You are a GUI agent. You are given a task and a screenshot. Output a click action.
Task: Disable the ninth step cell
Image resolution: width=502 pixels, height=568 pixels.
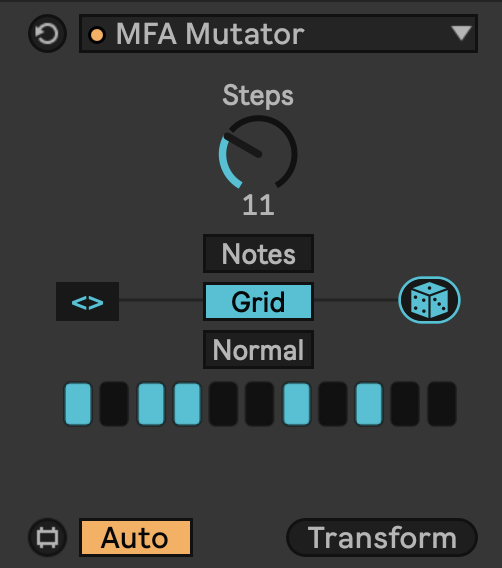(369, 404)
